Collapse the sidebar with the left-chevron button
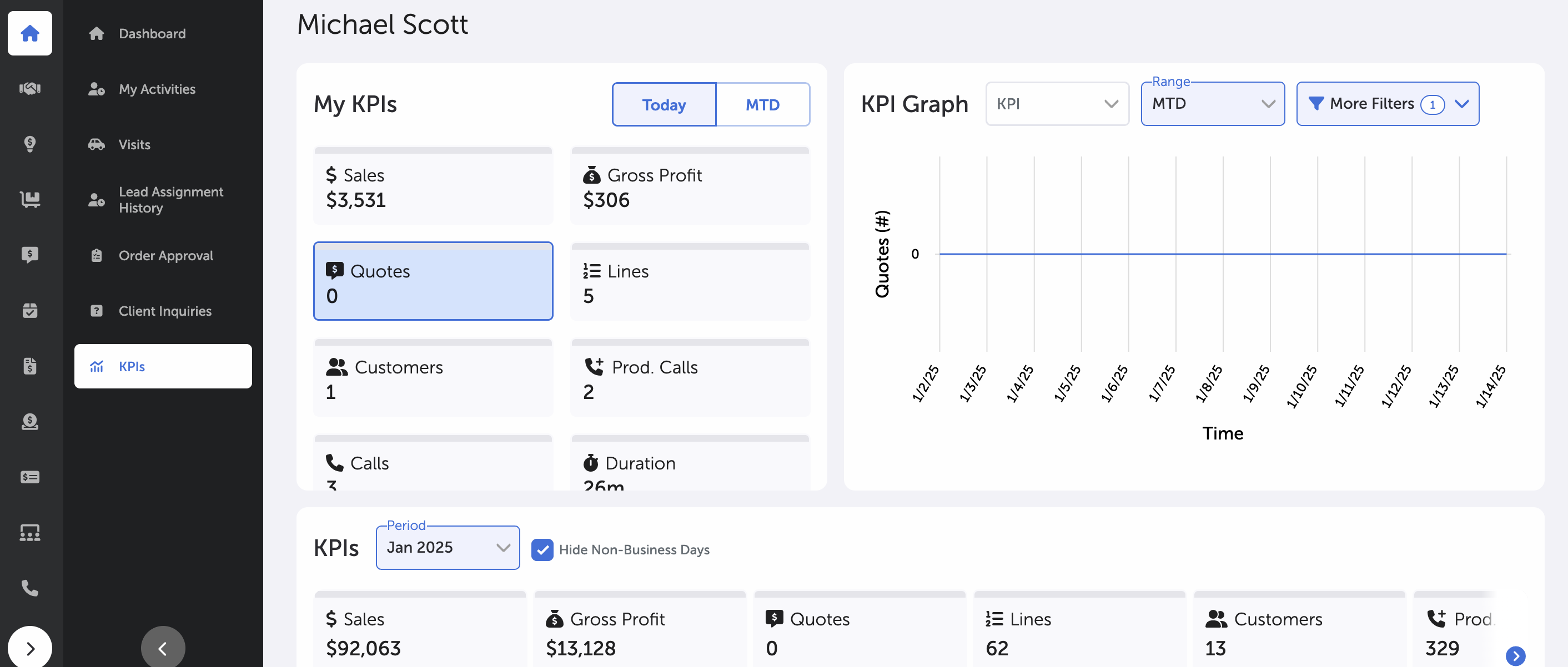 click(x=163, y=648)
